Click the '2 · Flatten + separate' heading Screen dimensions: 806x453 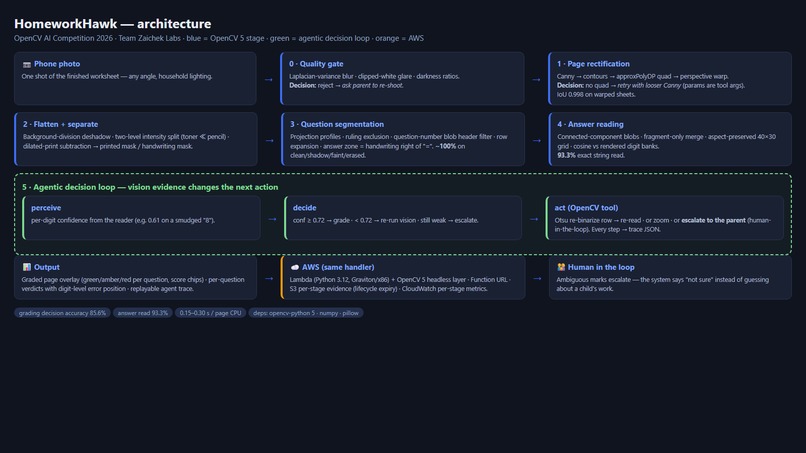click(x=60, y=124)
